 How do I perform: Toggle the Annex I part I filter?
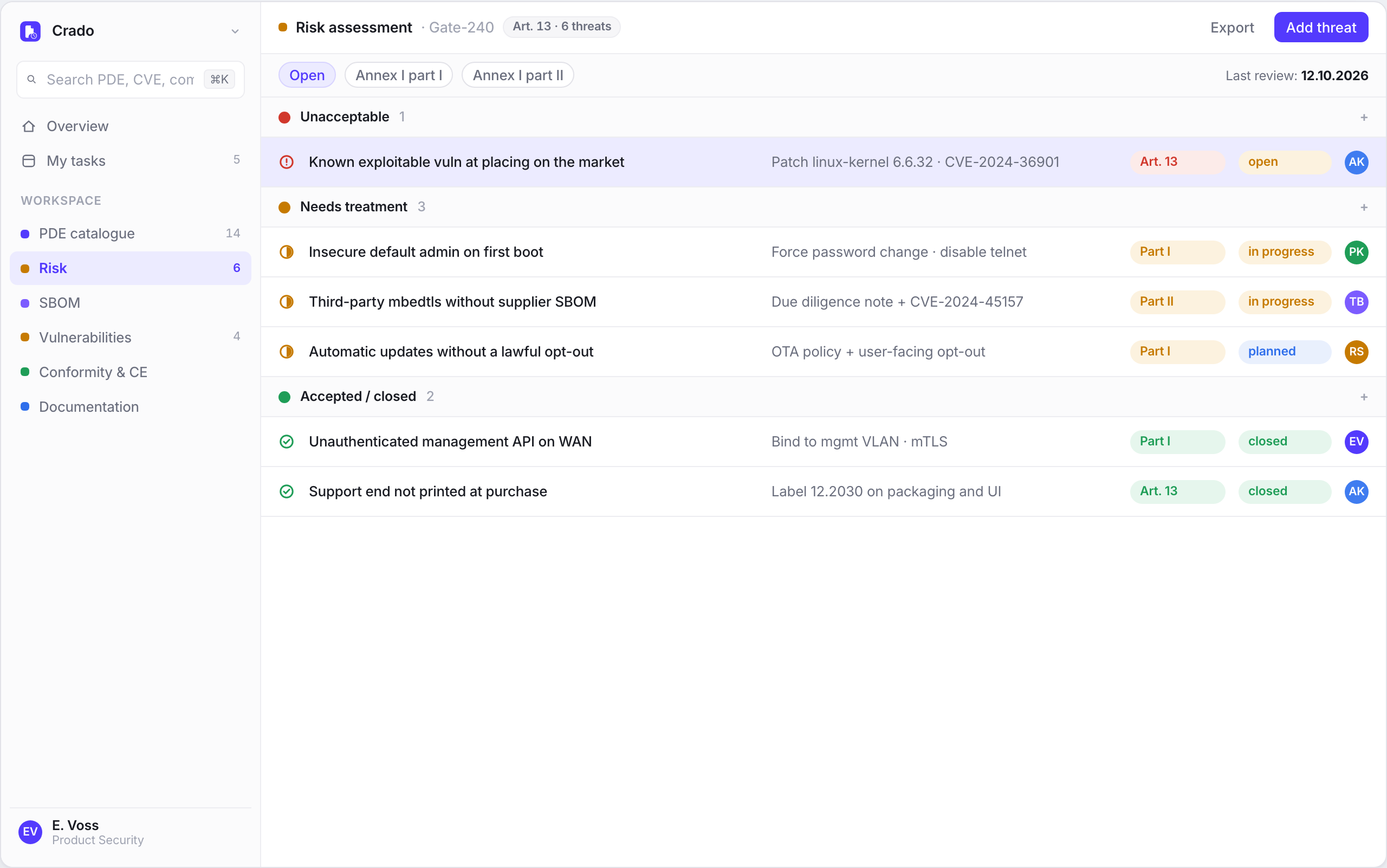pyautogui.click(x=398, y=75)
